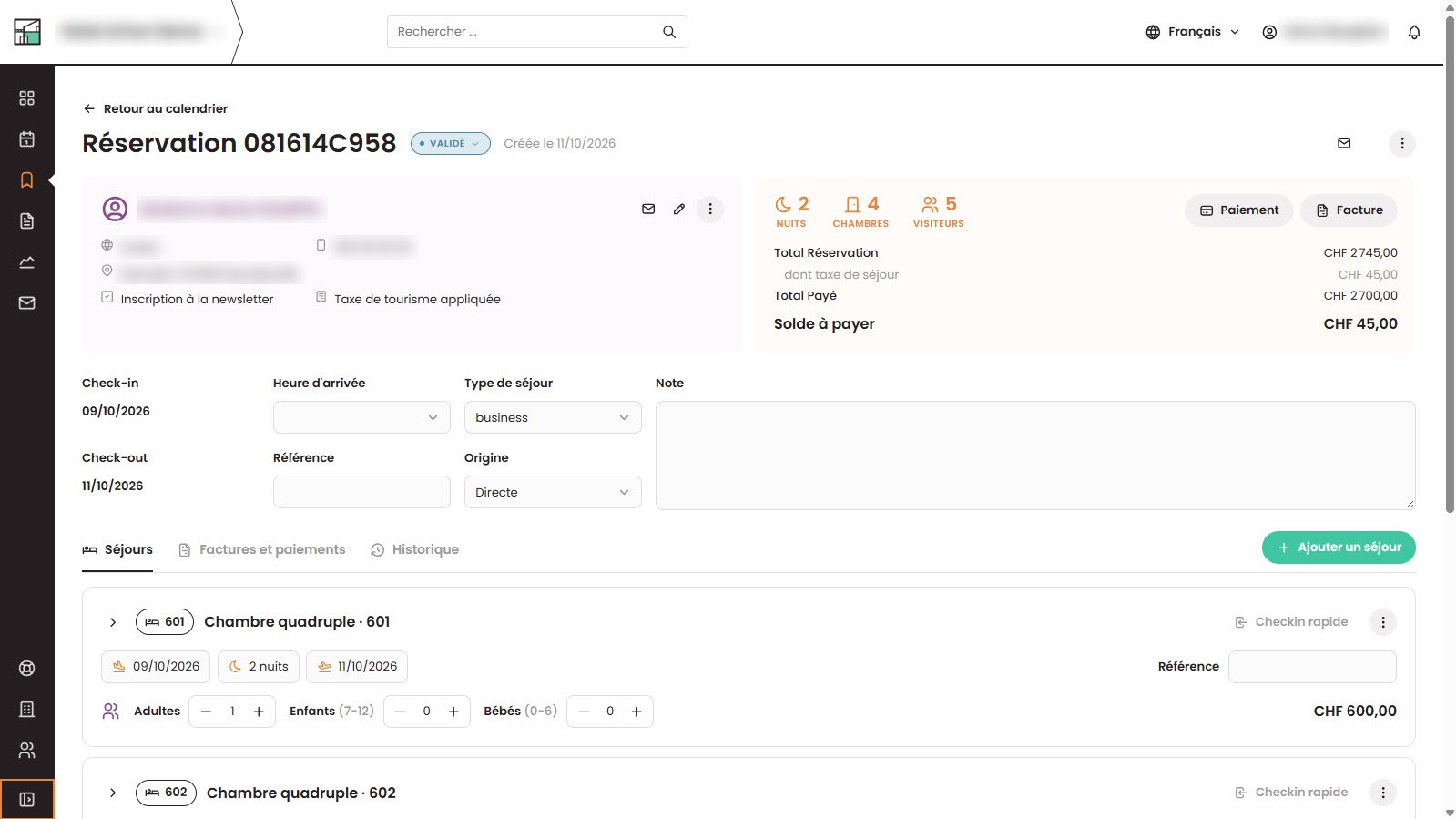
Task: Go back via Retour au calendrier
Action: [155, 108]
